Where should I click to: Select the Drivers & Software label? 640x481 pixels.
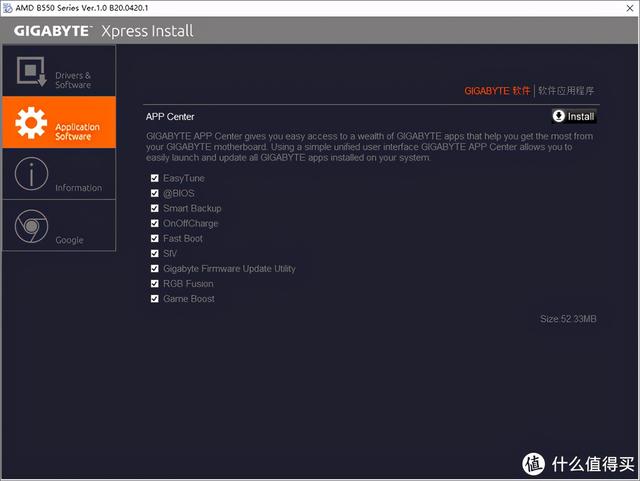73,80
